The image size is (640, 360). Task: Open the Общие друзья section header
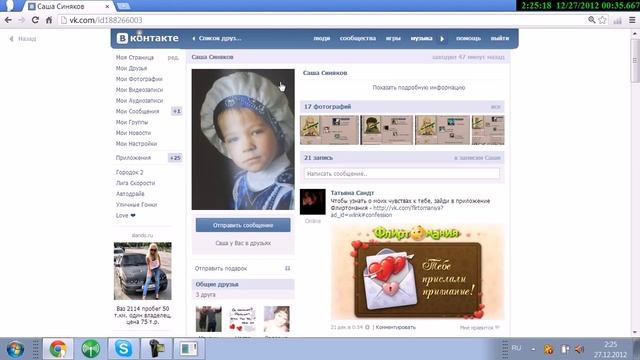(x=243, y=284)
